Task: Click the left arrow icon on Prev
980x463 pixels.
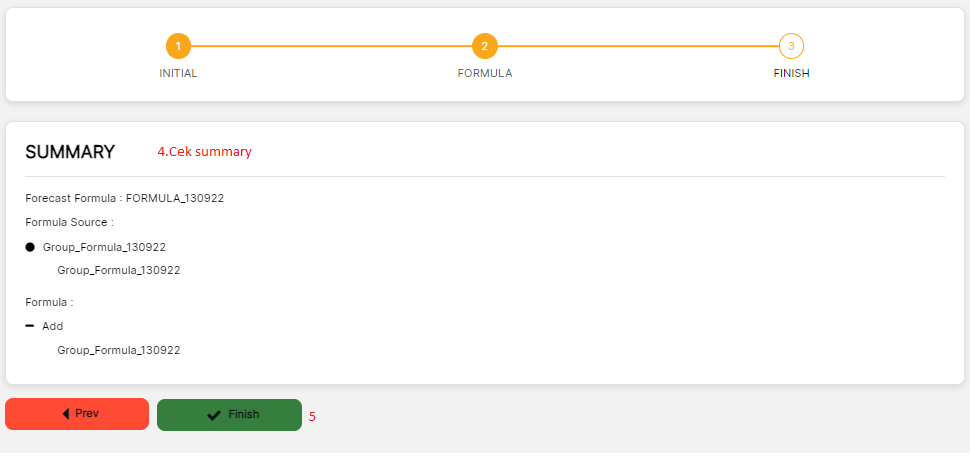Action: click(66, 414)
